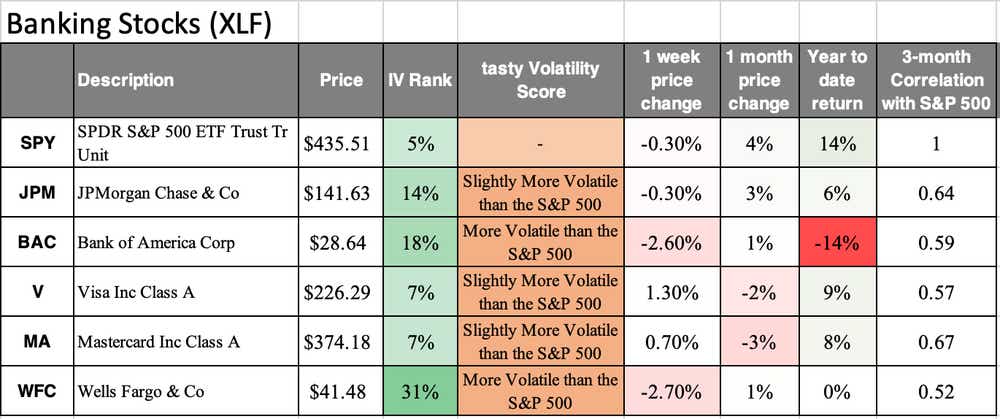Click the Bank of America Corp description cell
Viewport: 1000px width, 419px height.
tap(186, 242)
